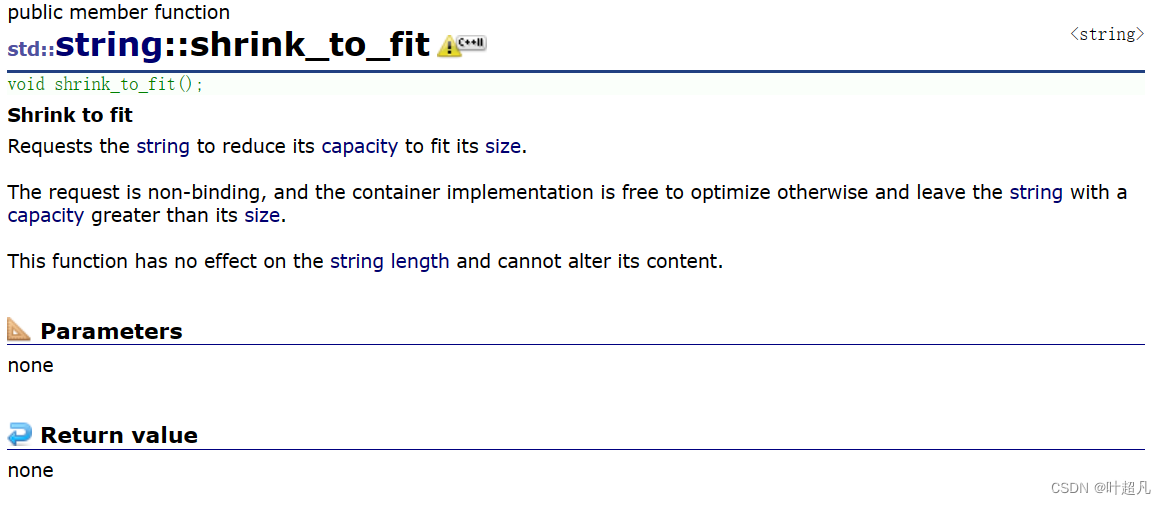Open the "capacity" link before "greater than its"

46,215
